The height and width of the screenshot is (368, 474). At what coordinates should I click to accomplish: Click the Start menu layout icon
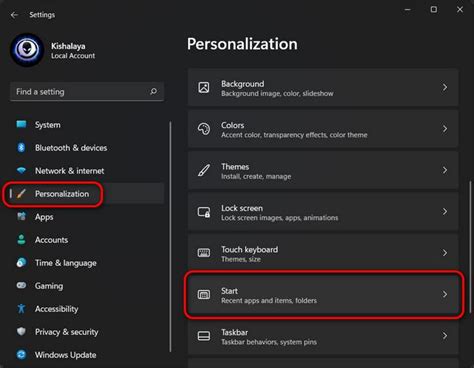click(x=204, y=294)
